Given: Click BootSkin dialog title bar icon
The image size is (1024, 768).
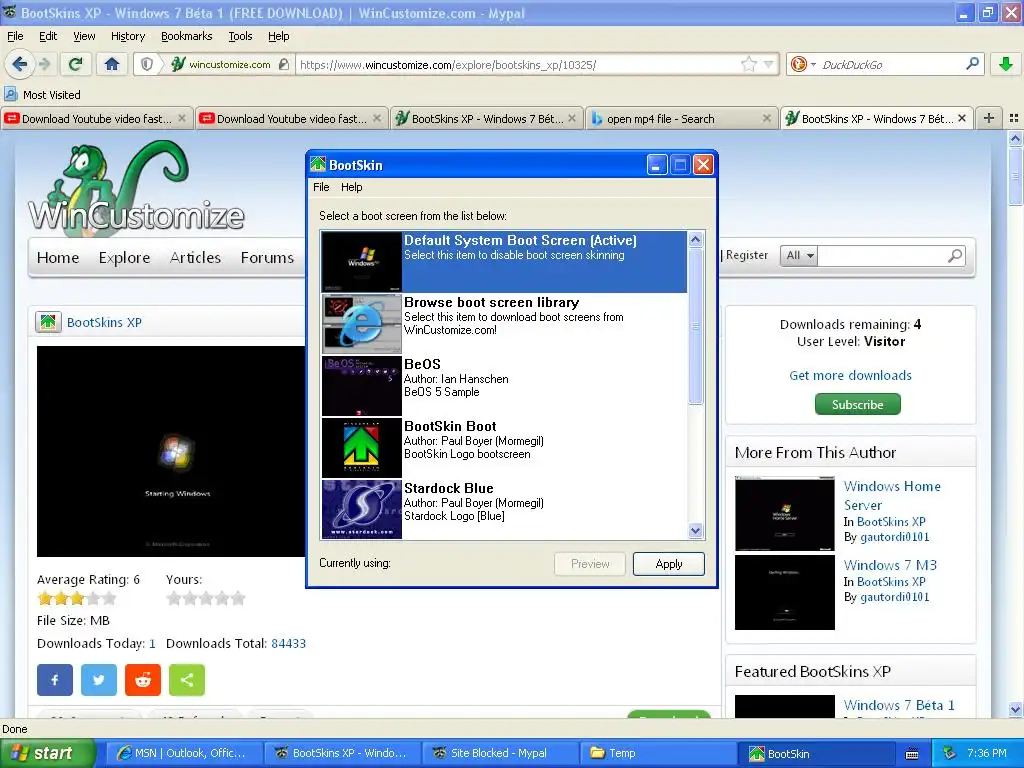Looking at the screenshot, I should tap(318, 165).
